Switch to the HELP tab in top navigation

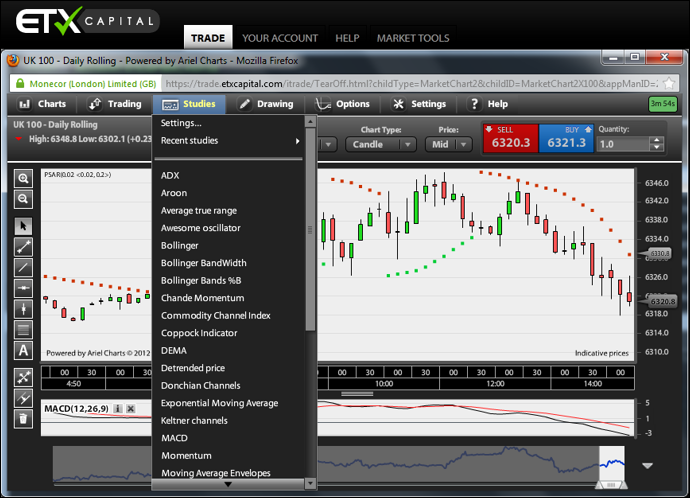[347, 38]
